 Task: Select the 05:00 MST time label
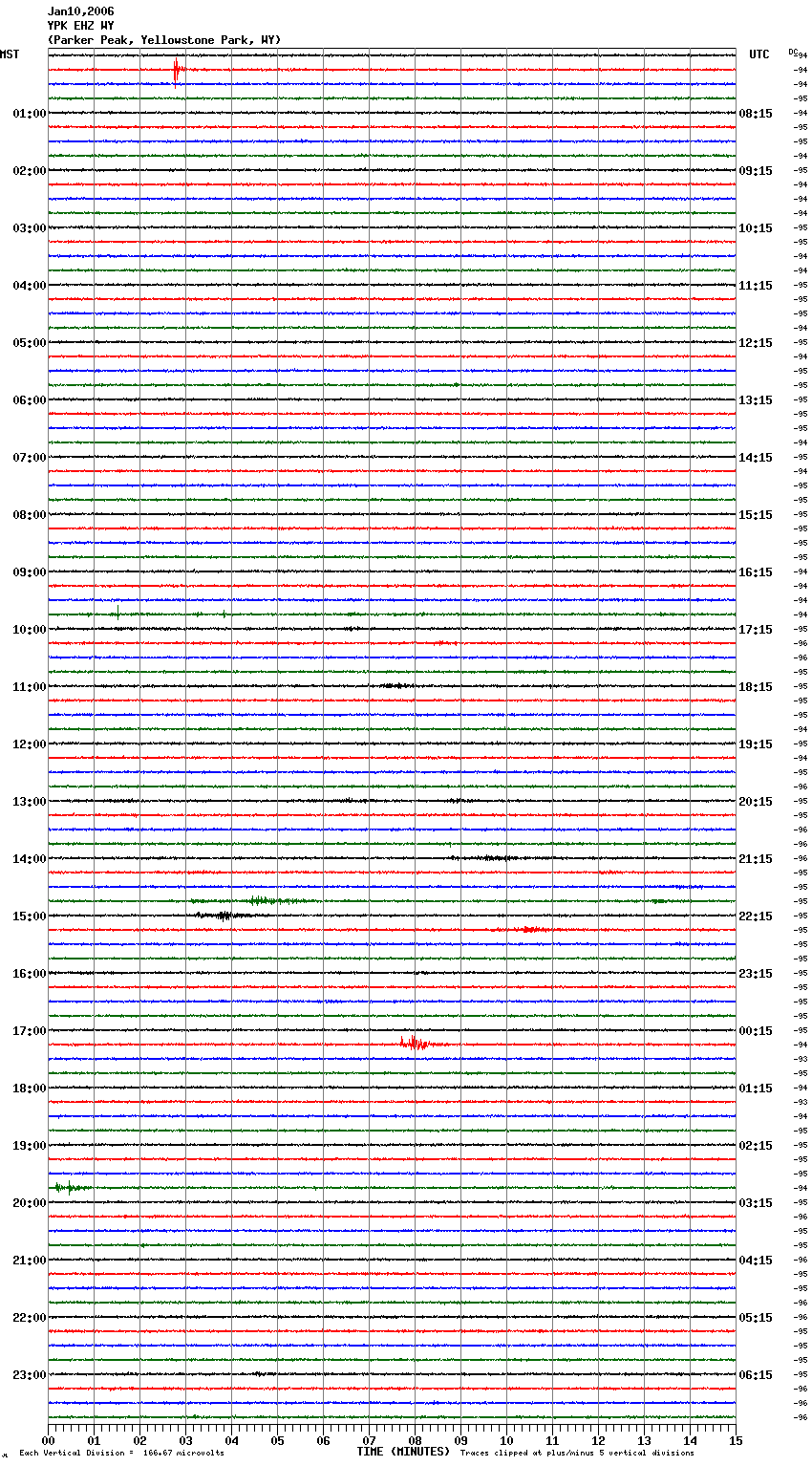[30, 343]
